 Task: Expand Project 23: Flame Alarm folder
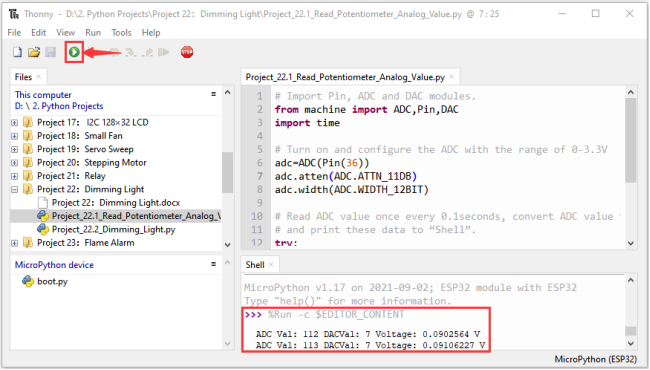[15, 243]
